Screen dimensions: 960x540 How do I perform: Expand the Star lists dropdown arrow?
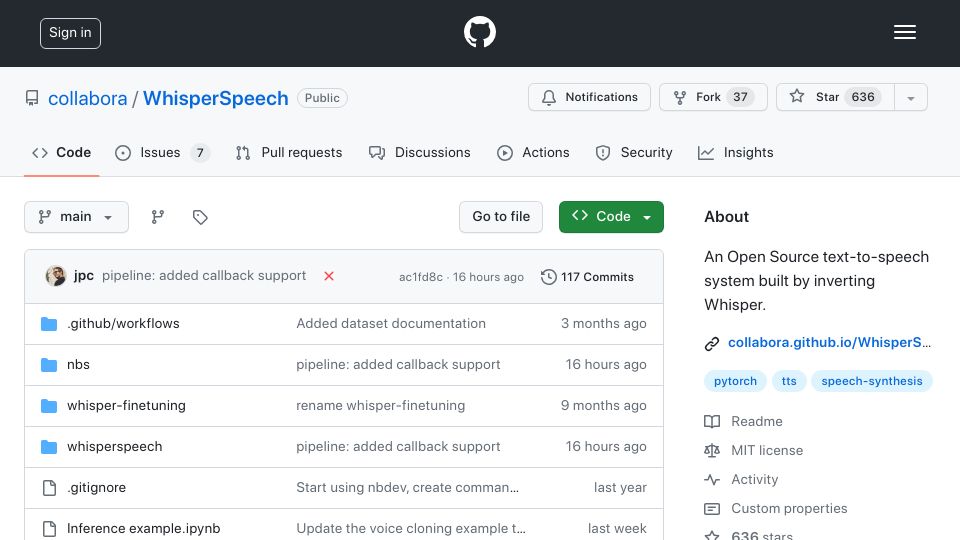[x=910, y=98]
